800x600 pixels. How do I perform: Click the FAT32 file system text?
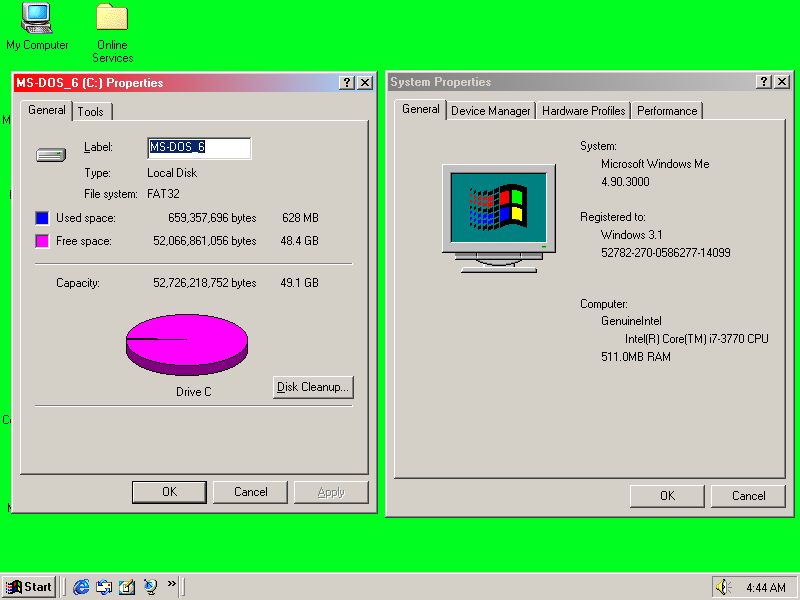tap(163, 194)
